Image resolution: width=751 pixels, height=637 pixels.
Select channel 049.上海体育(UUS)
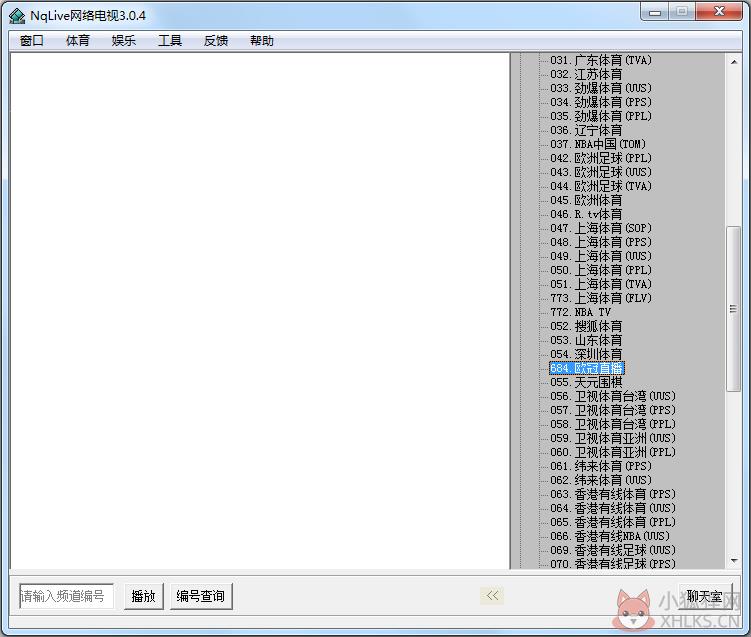(601, 256)
